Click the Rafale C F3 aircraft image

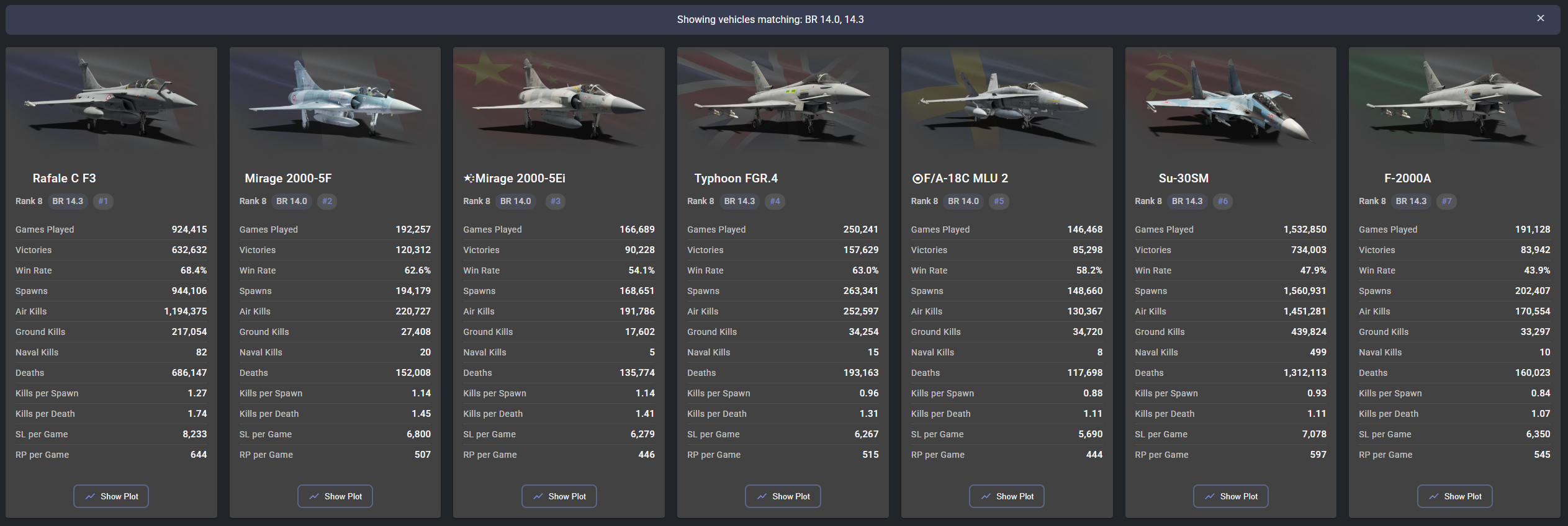111,101
